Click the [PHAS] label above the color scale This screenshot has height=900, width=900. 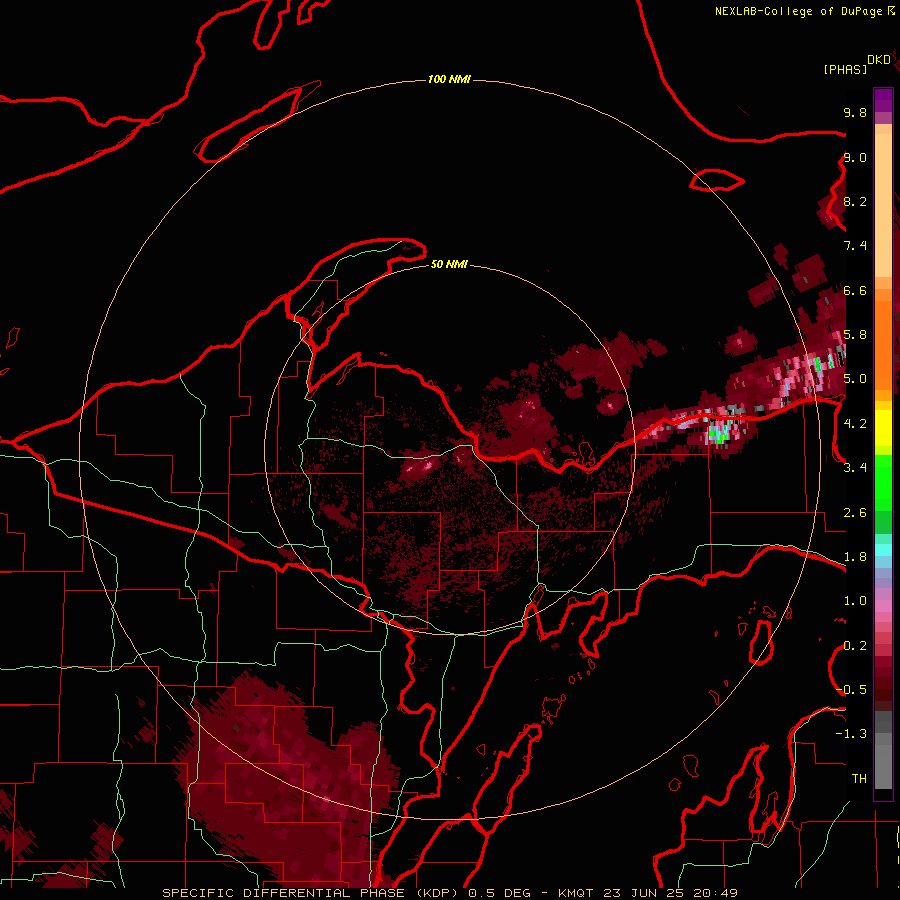(x=845, y=69)
